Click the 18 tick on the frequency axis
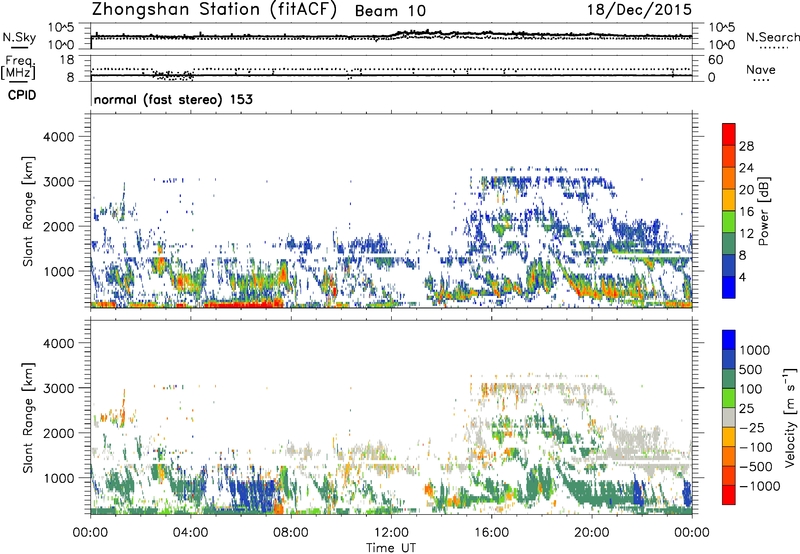The height and width of the screenshot is (554, 800). (67, 60)
